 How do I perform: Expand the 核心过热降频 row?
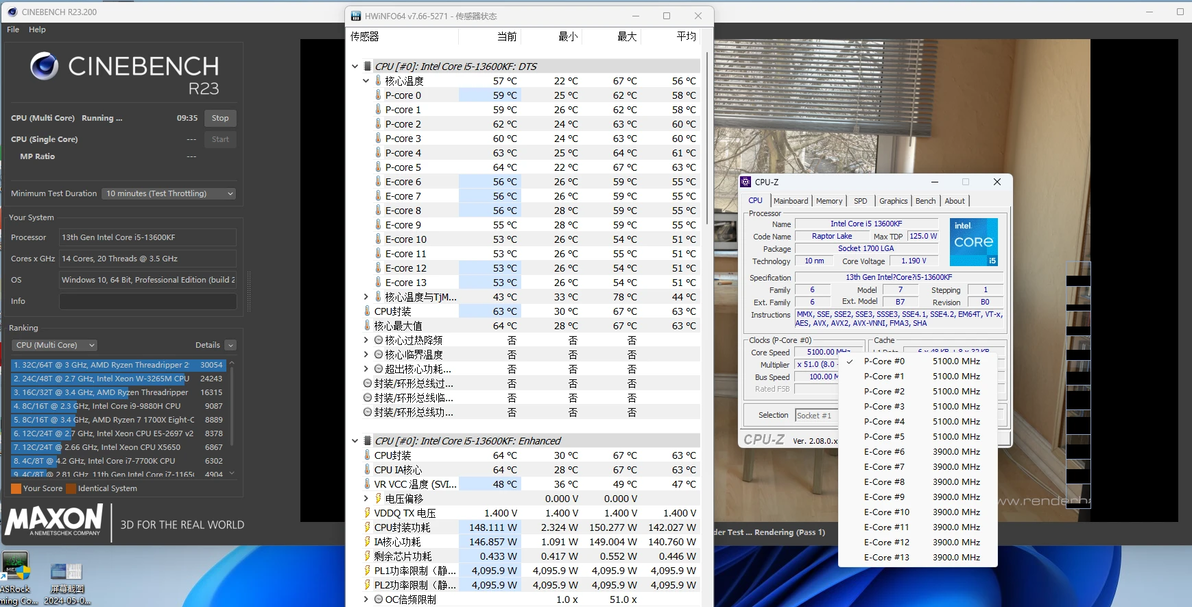(366, 340)
